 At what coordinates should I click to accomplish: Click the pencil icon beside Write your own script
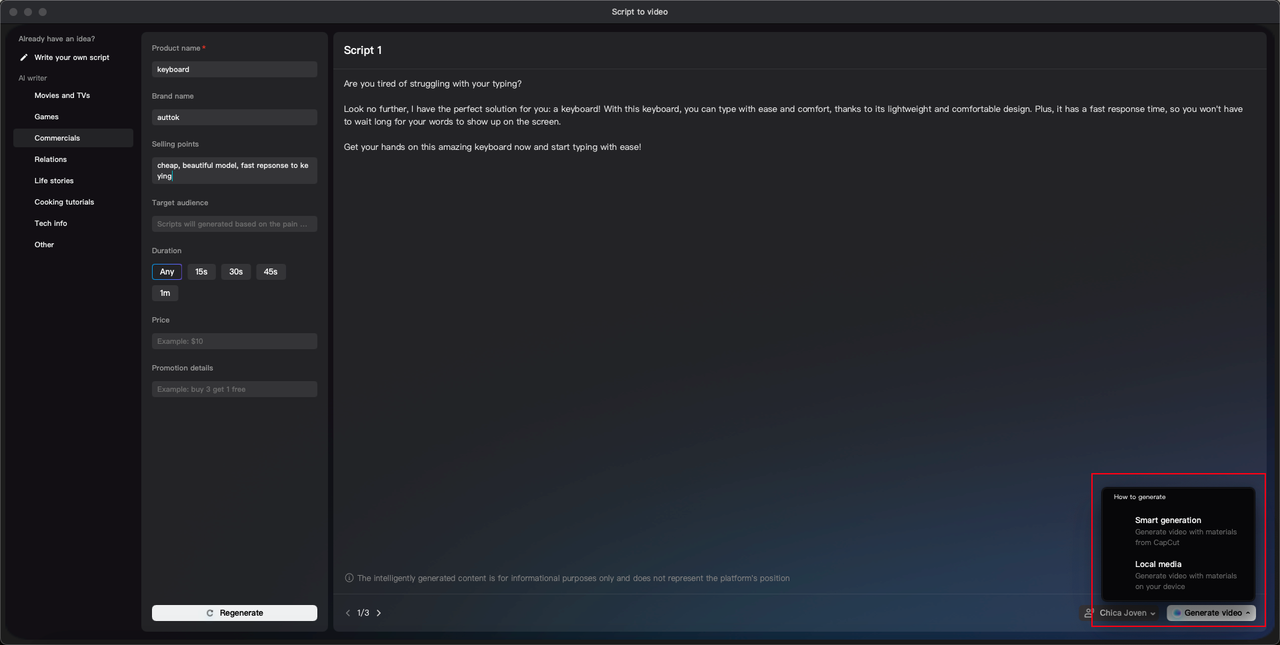(24, 57)
